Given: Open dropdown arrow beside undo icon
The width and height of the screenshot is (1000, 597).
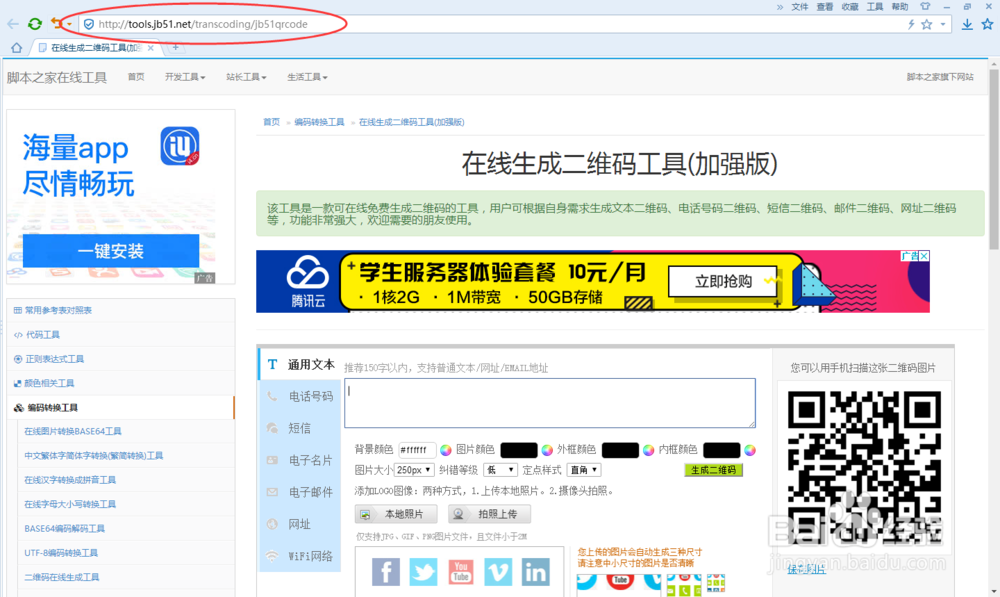Looking at the screenshot, I should point(70,24).
